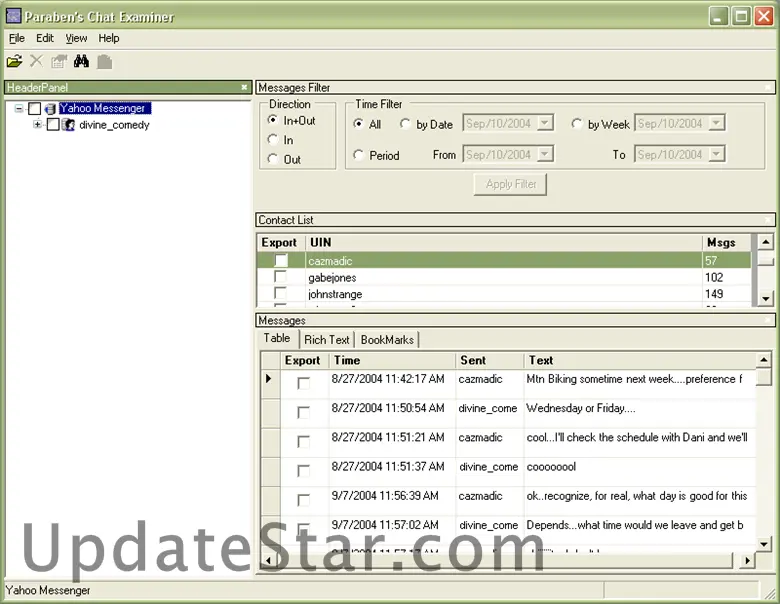Select the All time filter option

[358, 124]
